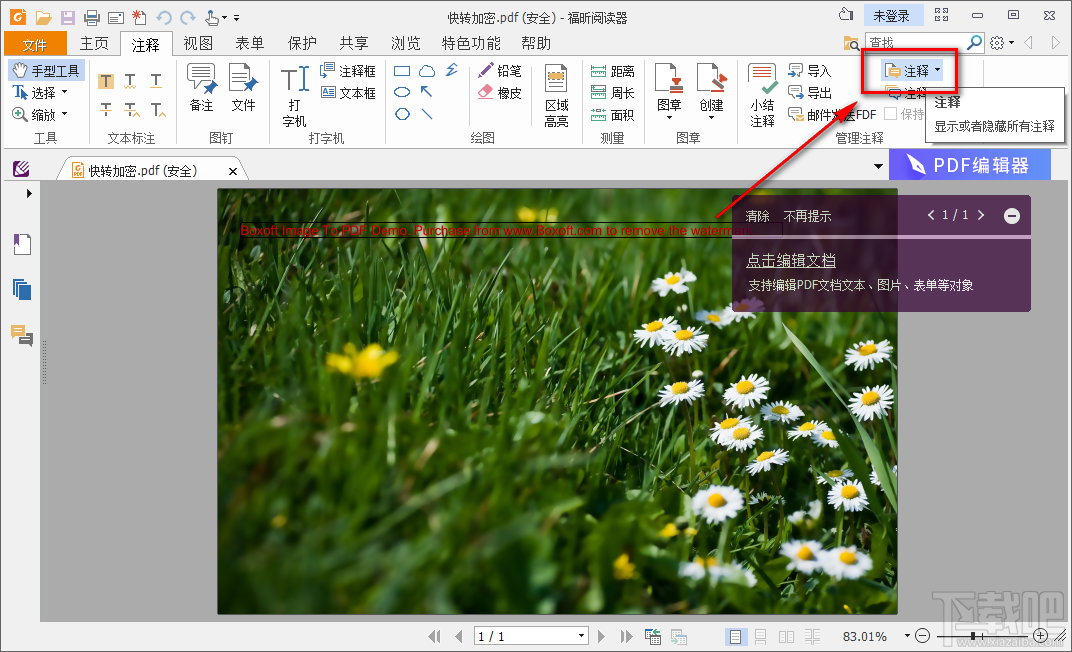Toggle single page view mode
Screen dimensions: 1072x652
(x=736, y=636)
